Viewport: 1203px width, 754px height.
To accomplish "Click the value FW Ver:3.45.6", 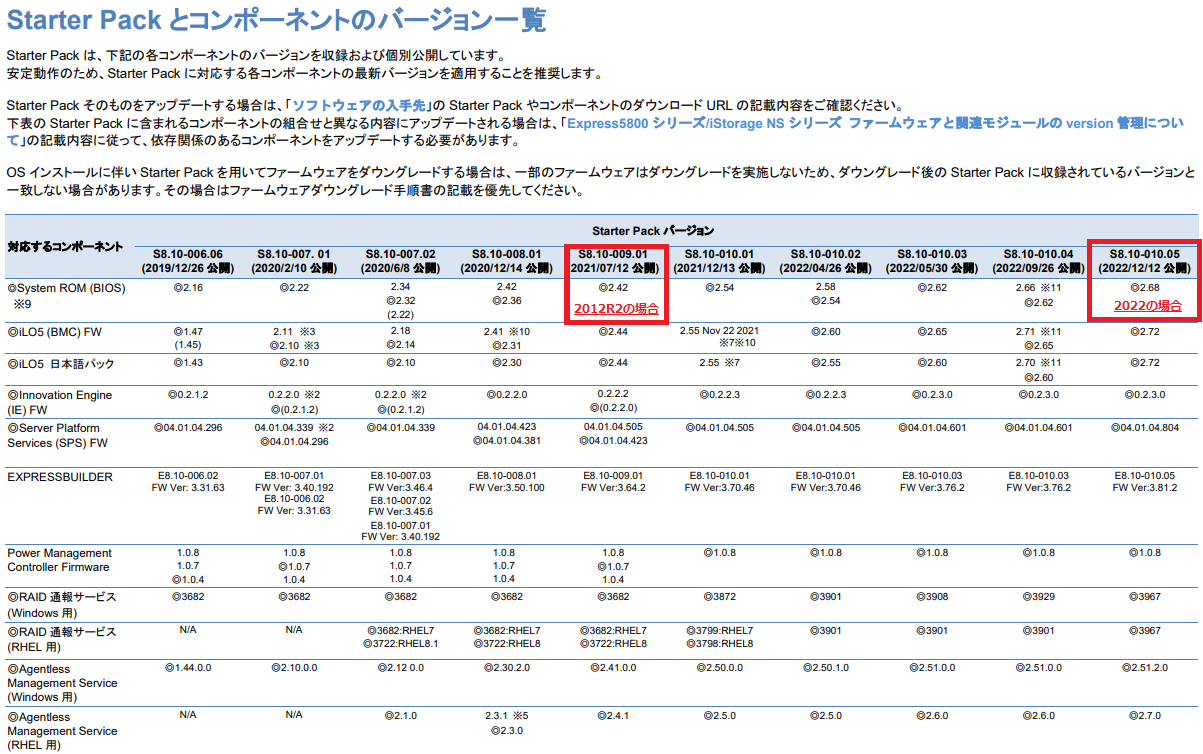I will click(400, 513).
